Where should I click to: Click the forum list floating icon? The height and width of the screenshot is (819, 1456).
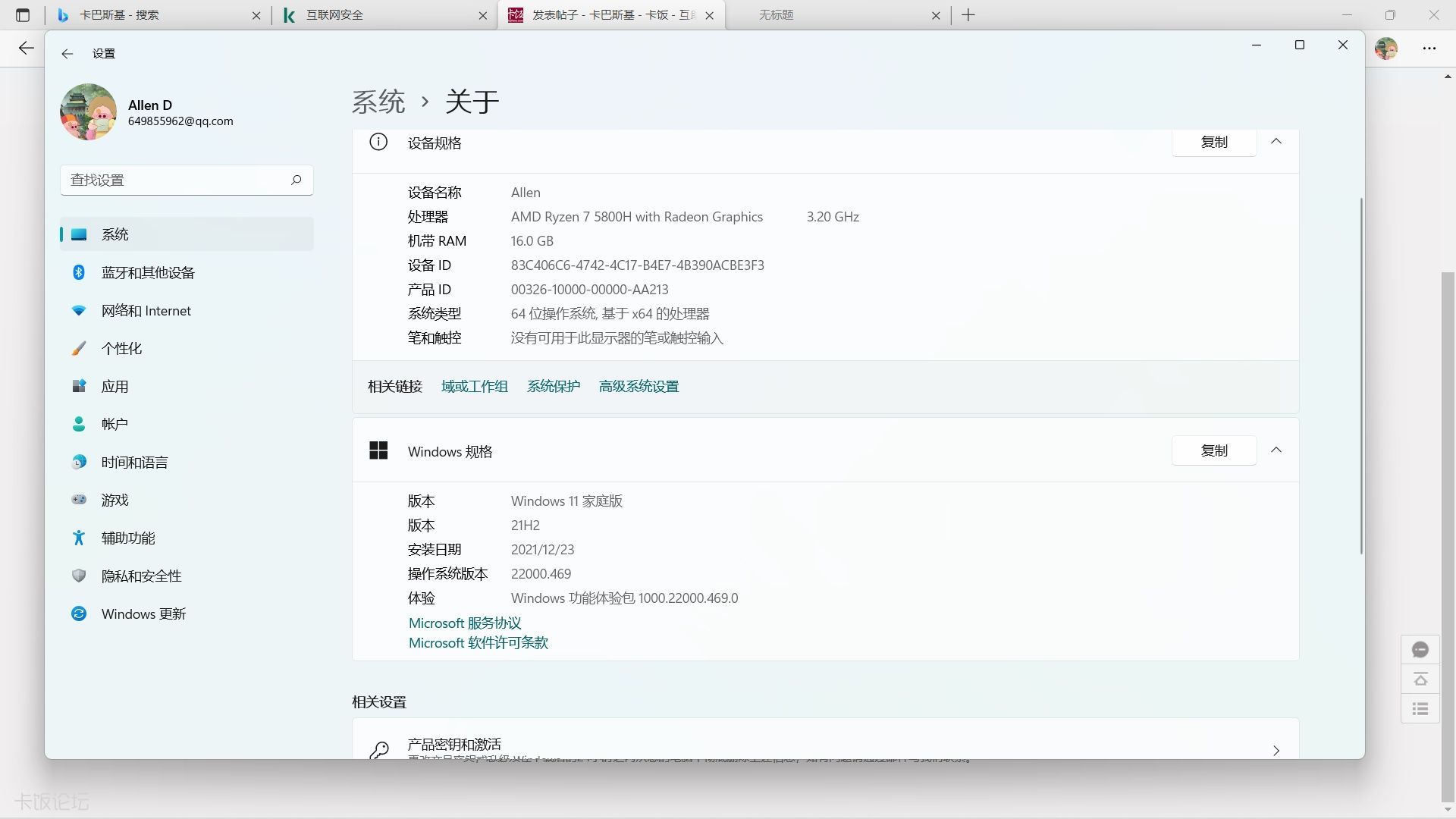point(1420,708)
